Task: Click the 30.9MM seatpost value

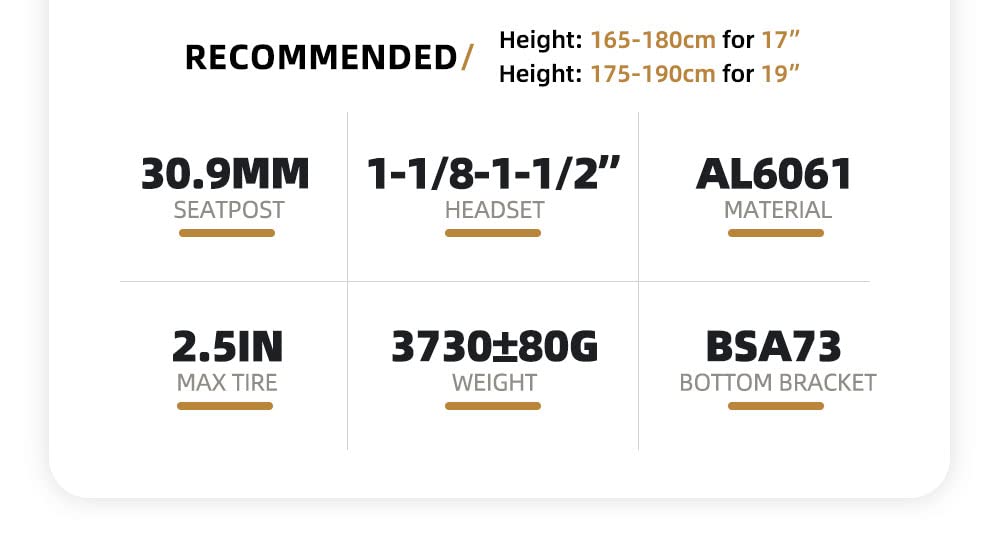Action: (226, 174)
